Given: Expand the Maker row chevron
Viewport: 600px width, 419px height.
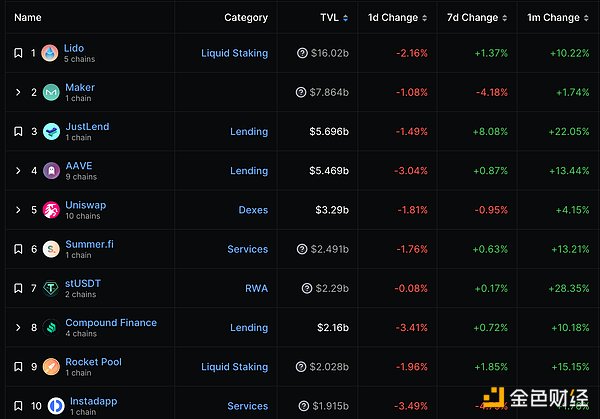Looking at the screenshot, I should [18, 93].
